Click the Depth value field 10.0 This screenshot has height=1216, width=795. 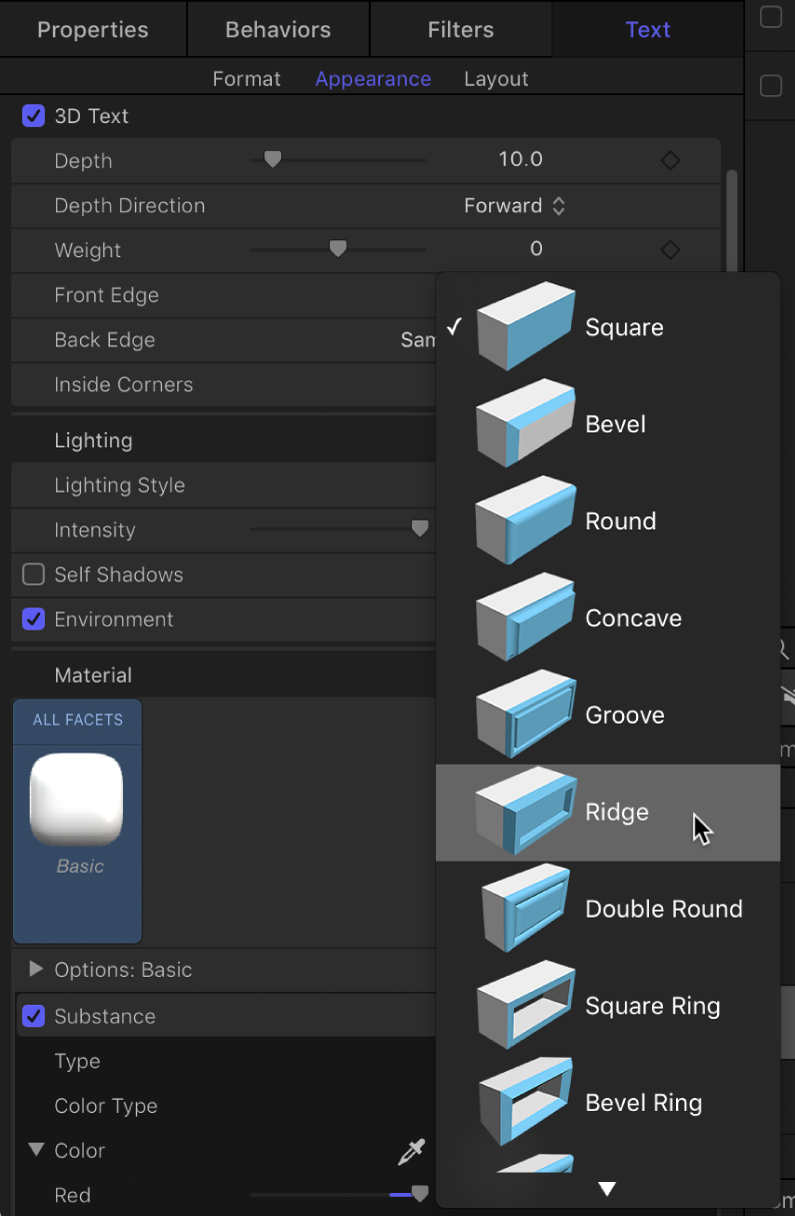[520, 160]
